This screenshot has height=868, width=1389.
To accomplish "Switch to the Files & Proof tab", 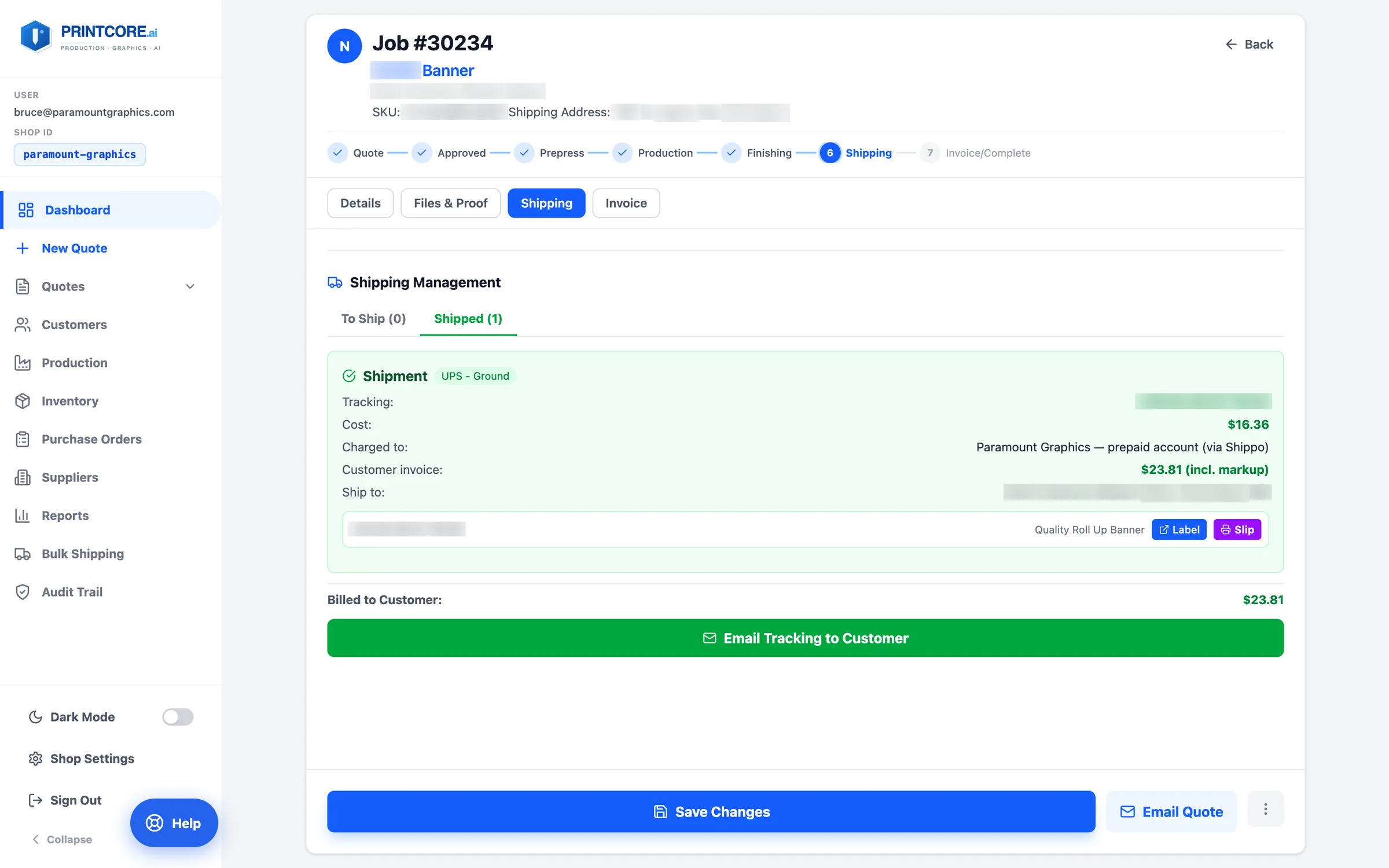I will 450,203.
